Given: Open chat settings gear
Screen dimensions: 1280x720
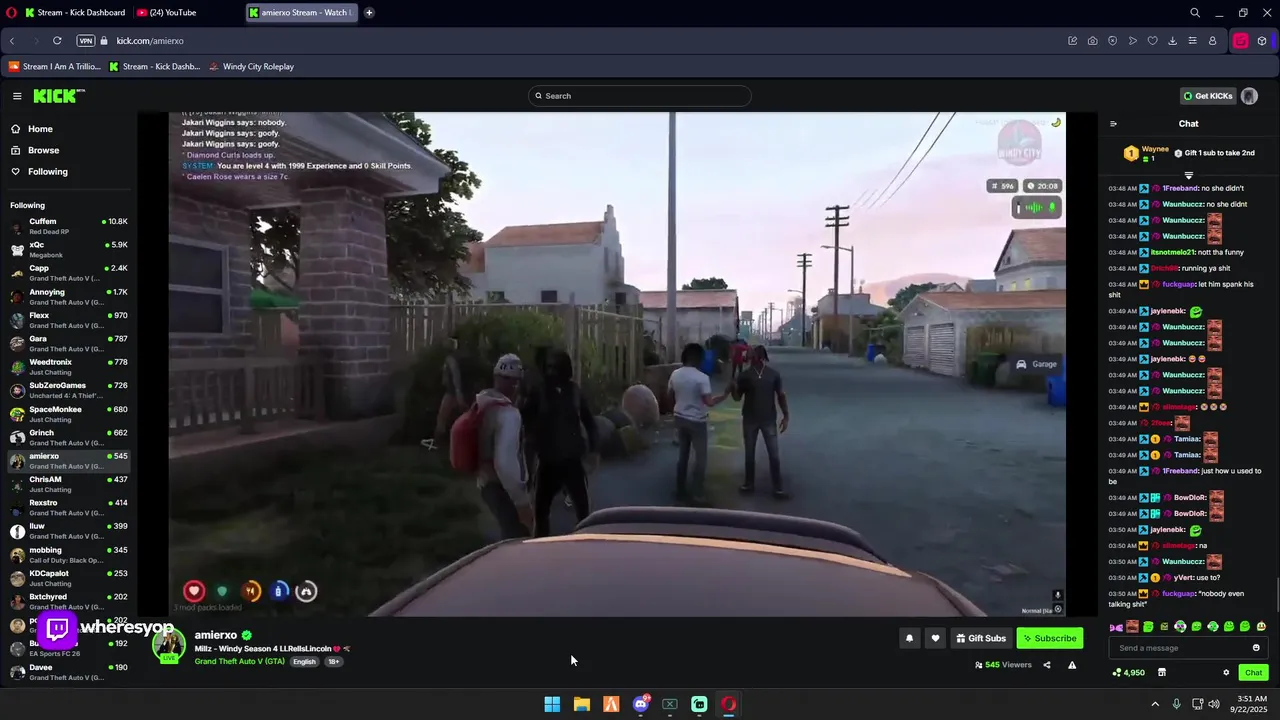Looking at the screenshot, I should point(1226,673).
